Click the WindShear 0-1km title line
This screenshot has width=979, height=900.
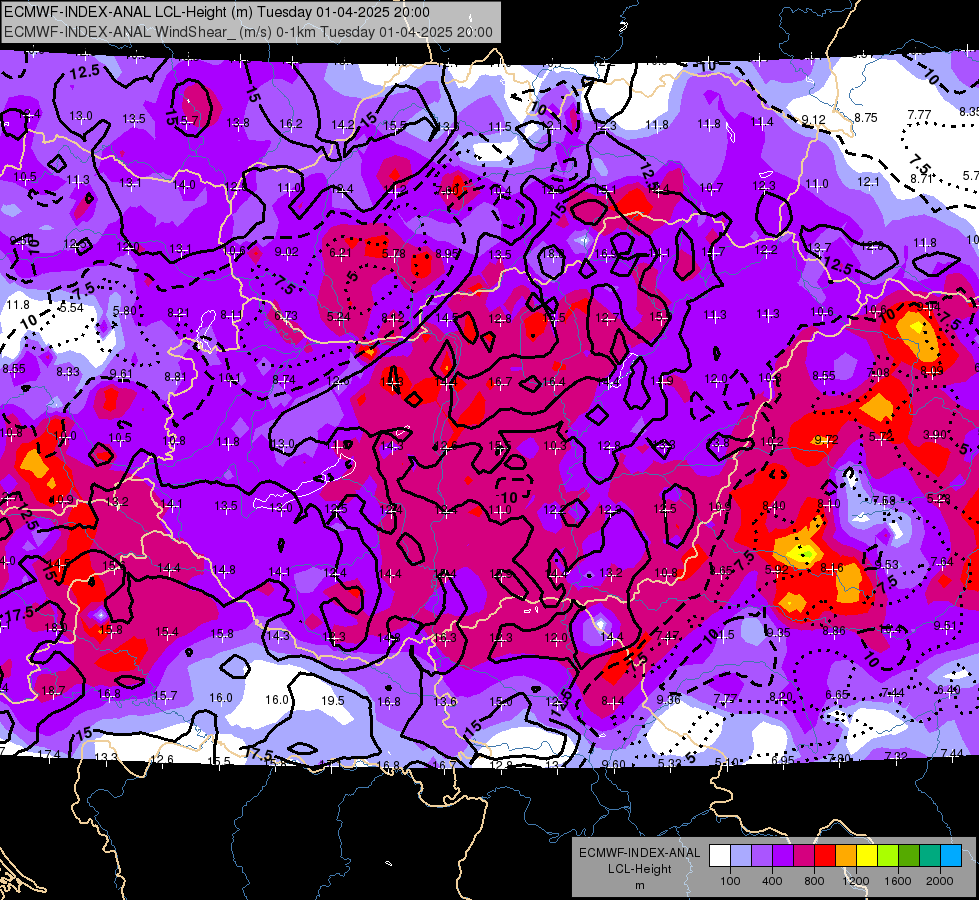(248, 32)
